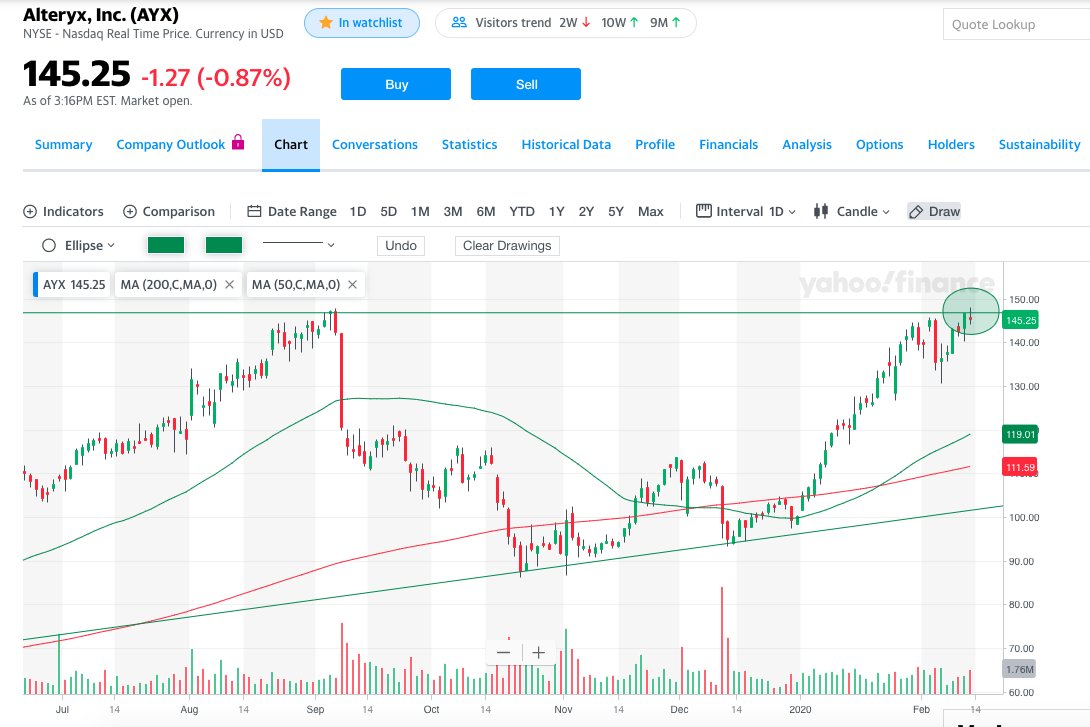Remove the MA (50,C,MA,0) indicator
The height and width of the screenshot is (727, 1090).
(x=352, y=284)
